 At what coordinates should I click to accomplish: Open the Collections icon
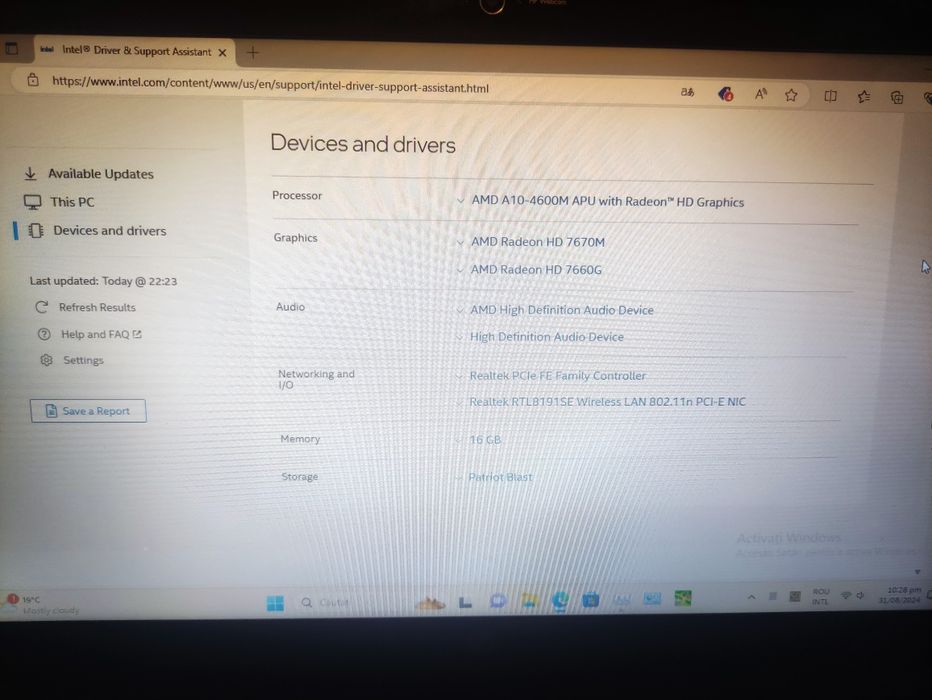[x=897, y=97]
